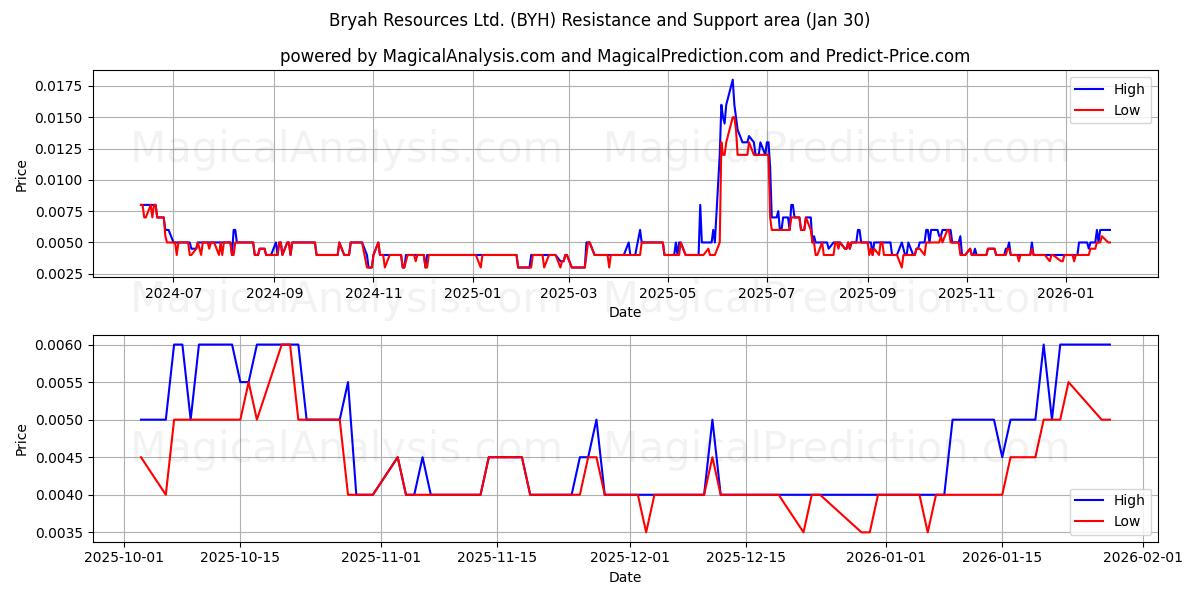1200x600 pixels.
Task: Click the 2025-10-15 date tick label
Action: point(240,557)
